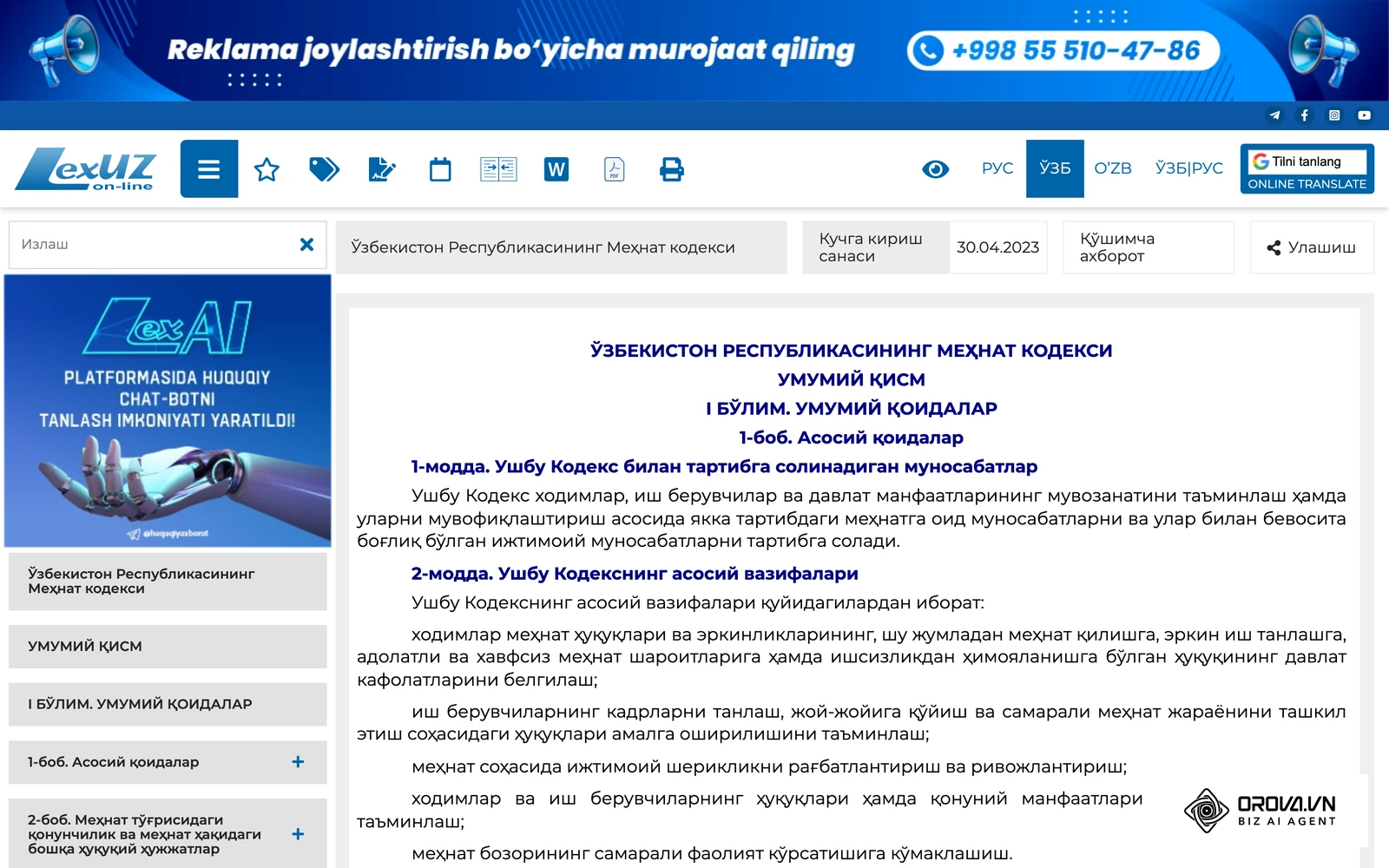
Task: Add document to favorites with star icon
Action: pyautogui.click(x=267, y=169)
